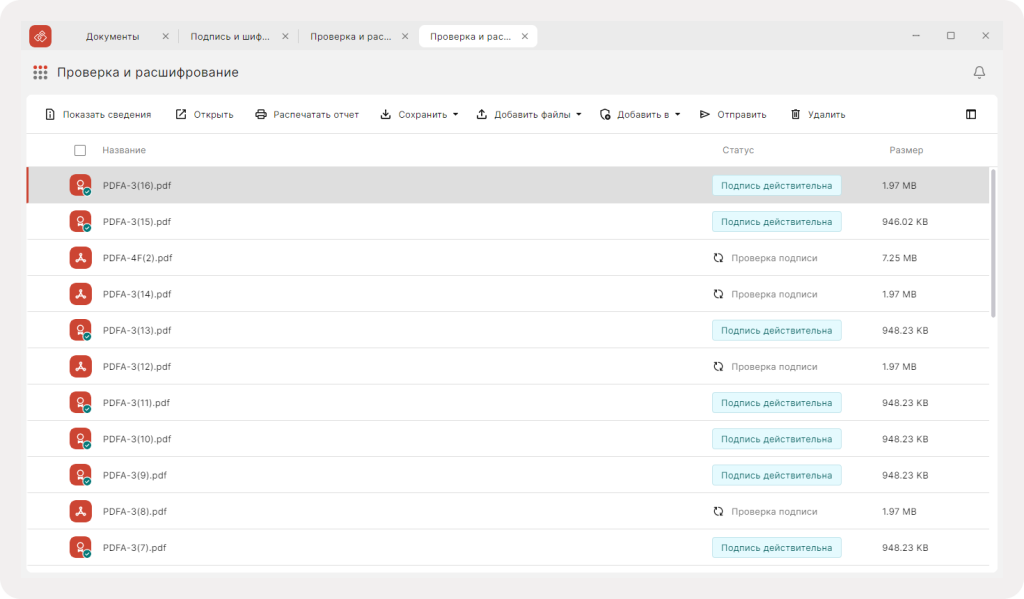Click the Открыть toolbar button
The height and width of the screenshot is (599, 1024).
pyautogui.click(x=204, y=114)
